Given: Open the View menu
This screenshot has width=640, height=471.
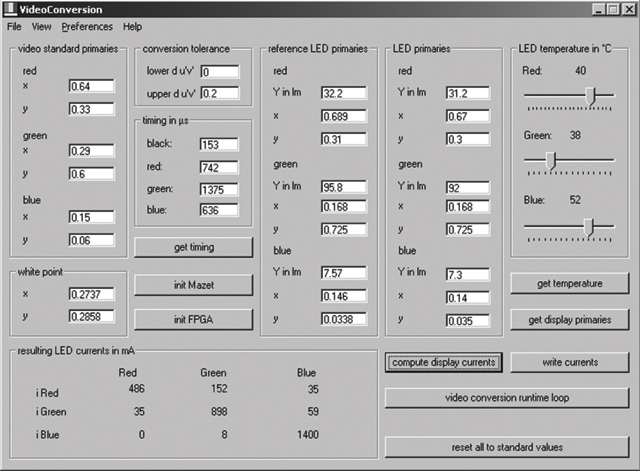Looking at the screenshot, I should click(x=41, y=26).
